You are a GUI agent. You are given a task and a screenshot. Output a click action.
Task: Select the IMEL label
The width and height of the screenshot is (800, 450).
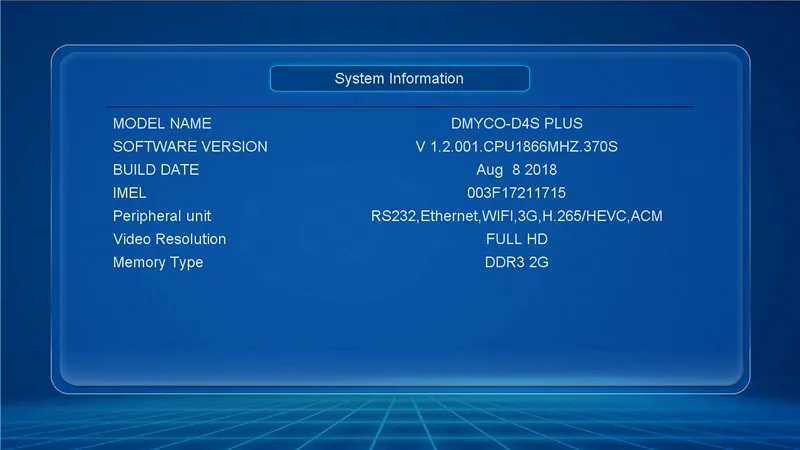coord(129,193)
